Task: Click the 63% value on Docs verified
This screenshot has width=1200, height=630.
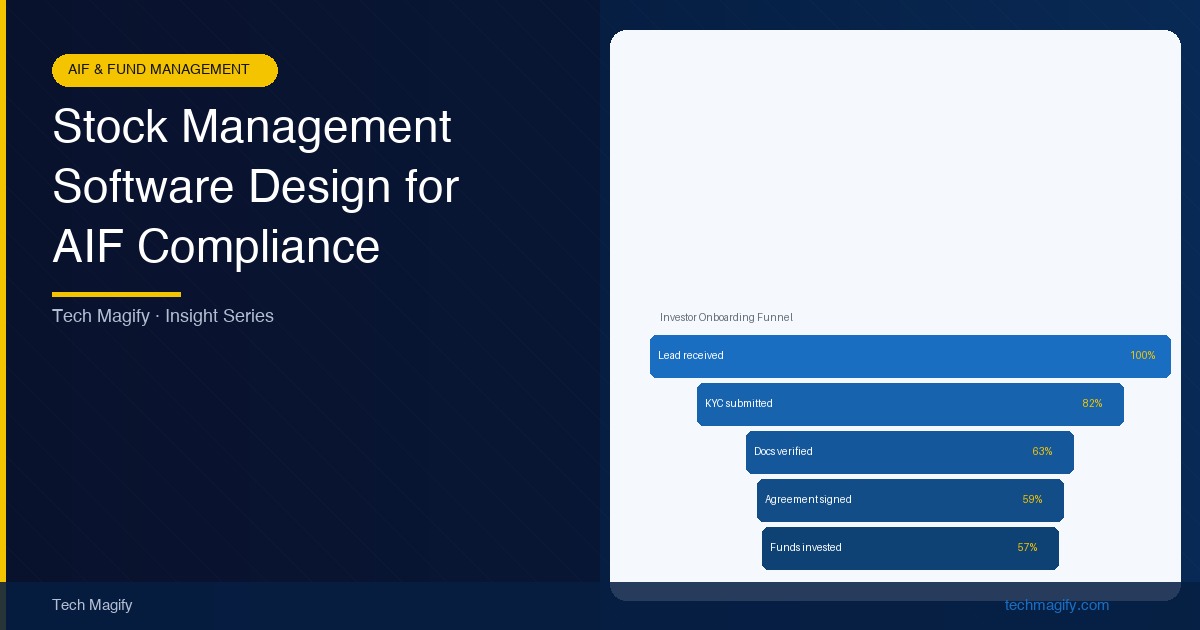Action: (x=1042, y=452)
